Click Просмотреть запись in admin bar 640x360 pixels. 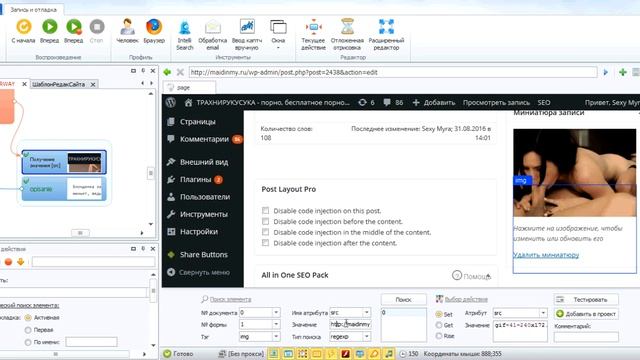click(x=496, y=102)
